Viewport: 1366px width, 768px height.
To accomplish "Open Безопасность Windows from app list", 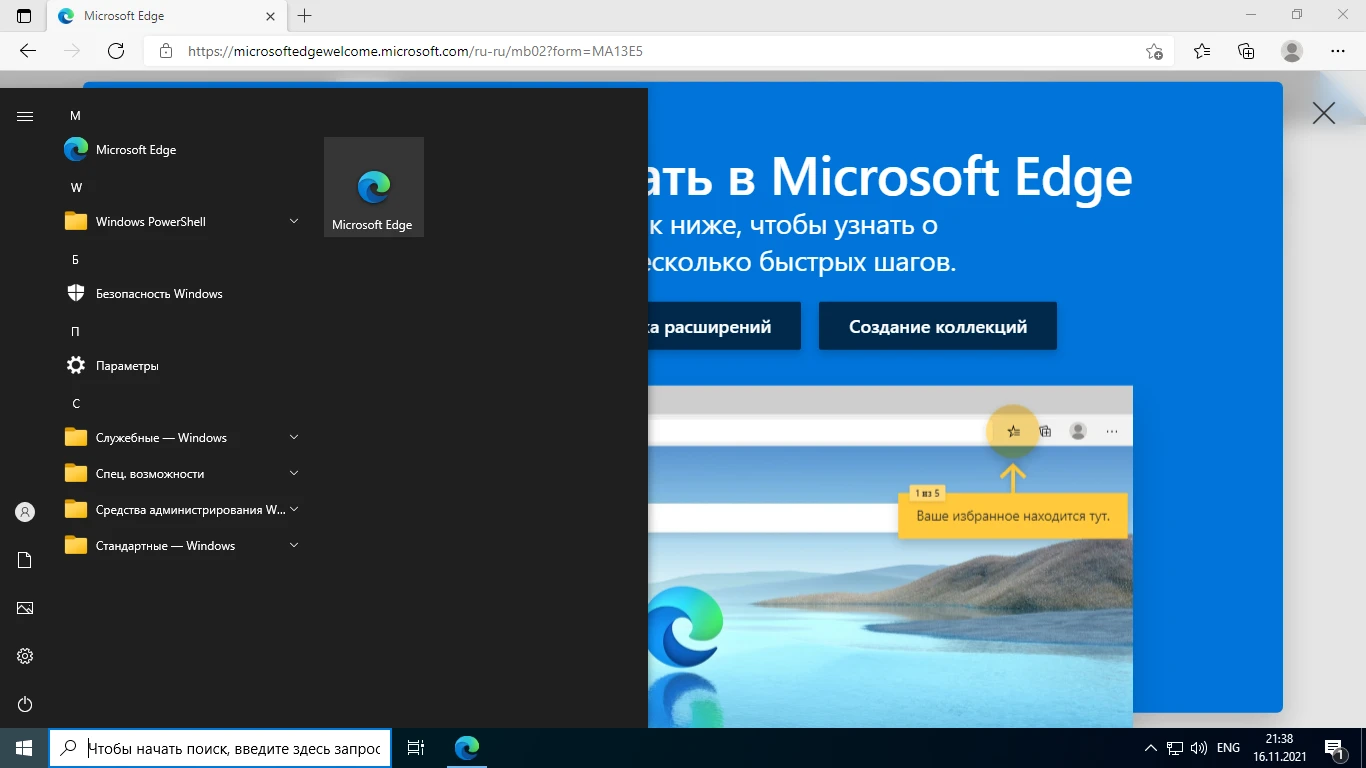I will [x=158, y=293].
